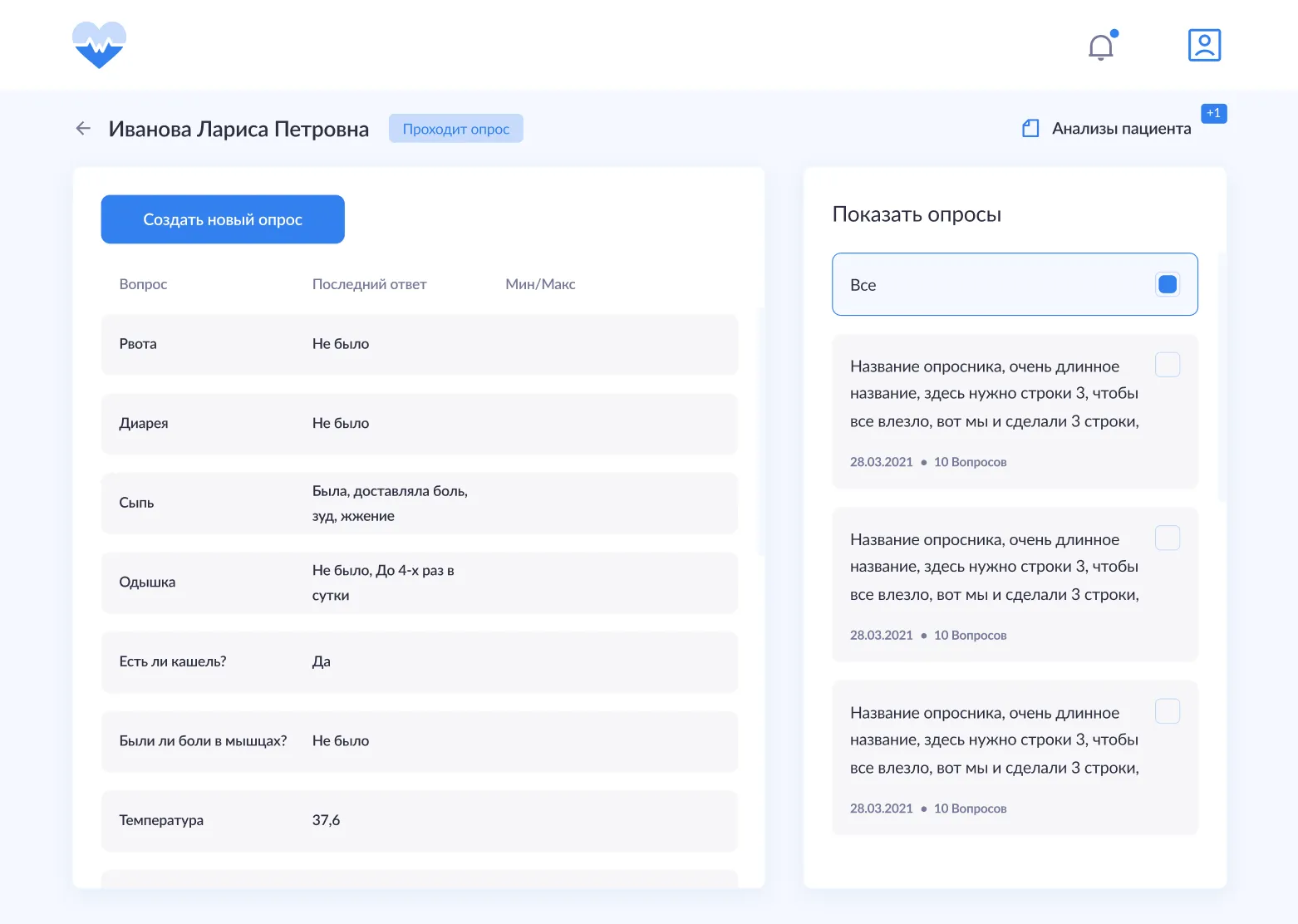Click answer Не было, До 4-х раз в сутки
The height and width of the screenshot is (924, 1298).
(x=383, y=582)
